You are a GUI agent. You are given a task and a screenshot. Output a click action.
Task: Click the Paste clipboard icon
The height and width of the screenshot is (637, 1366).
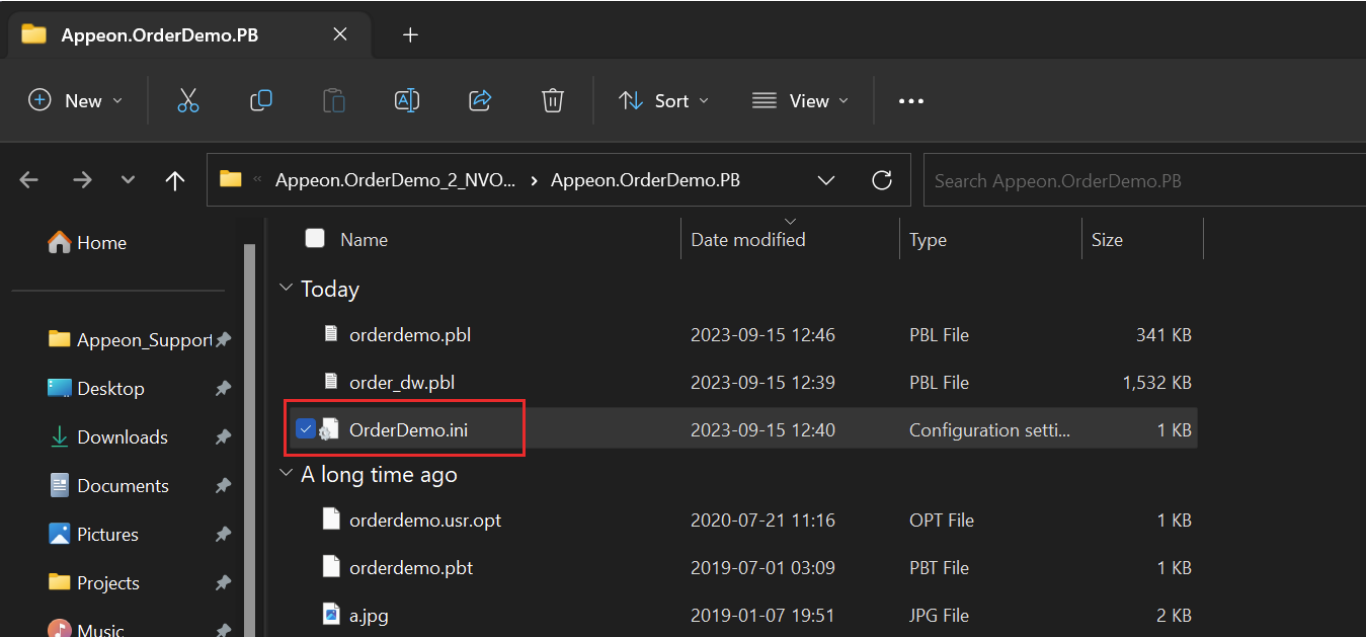[x=334, y=100]
